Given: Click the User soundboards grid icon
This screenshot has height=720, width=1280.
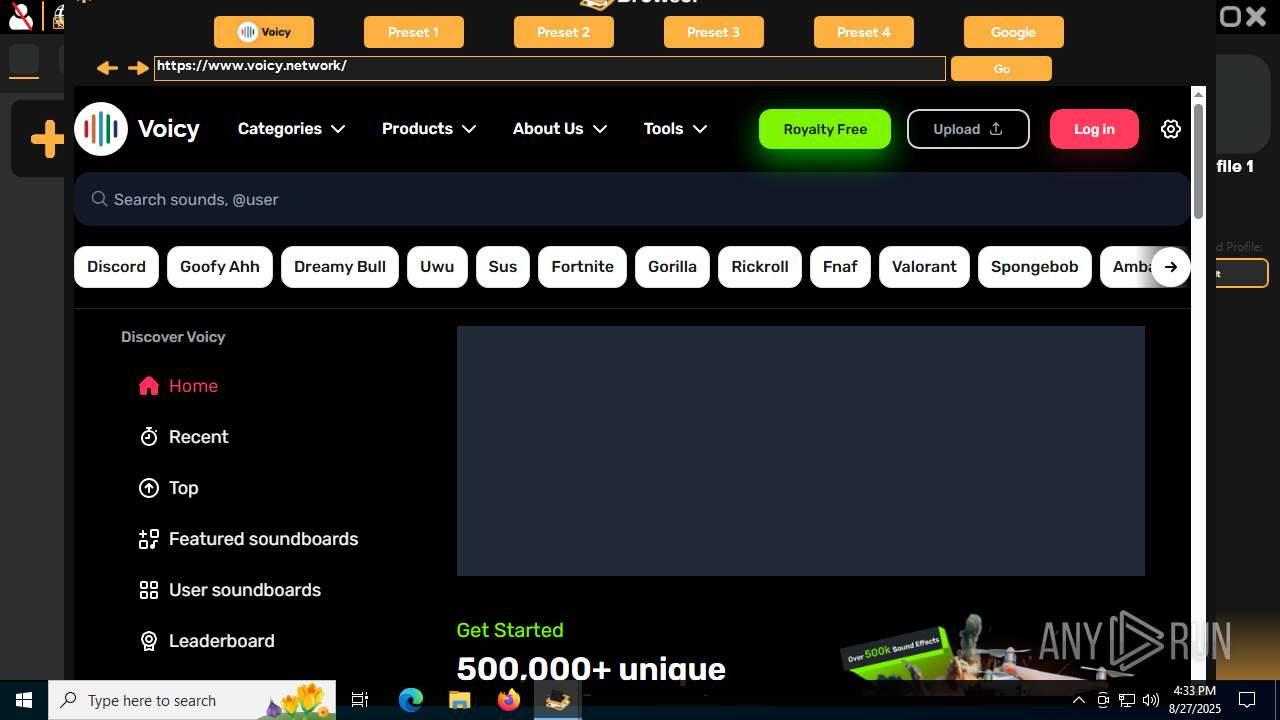Looking at the screenshot, I should [x=149, y=590].
